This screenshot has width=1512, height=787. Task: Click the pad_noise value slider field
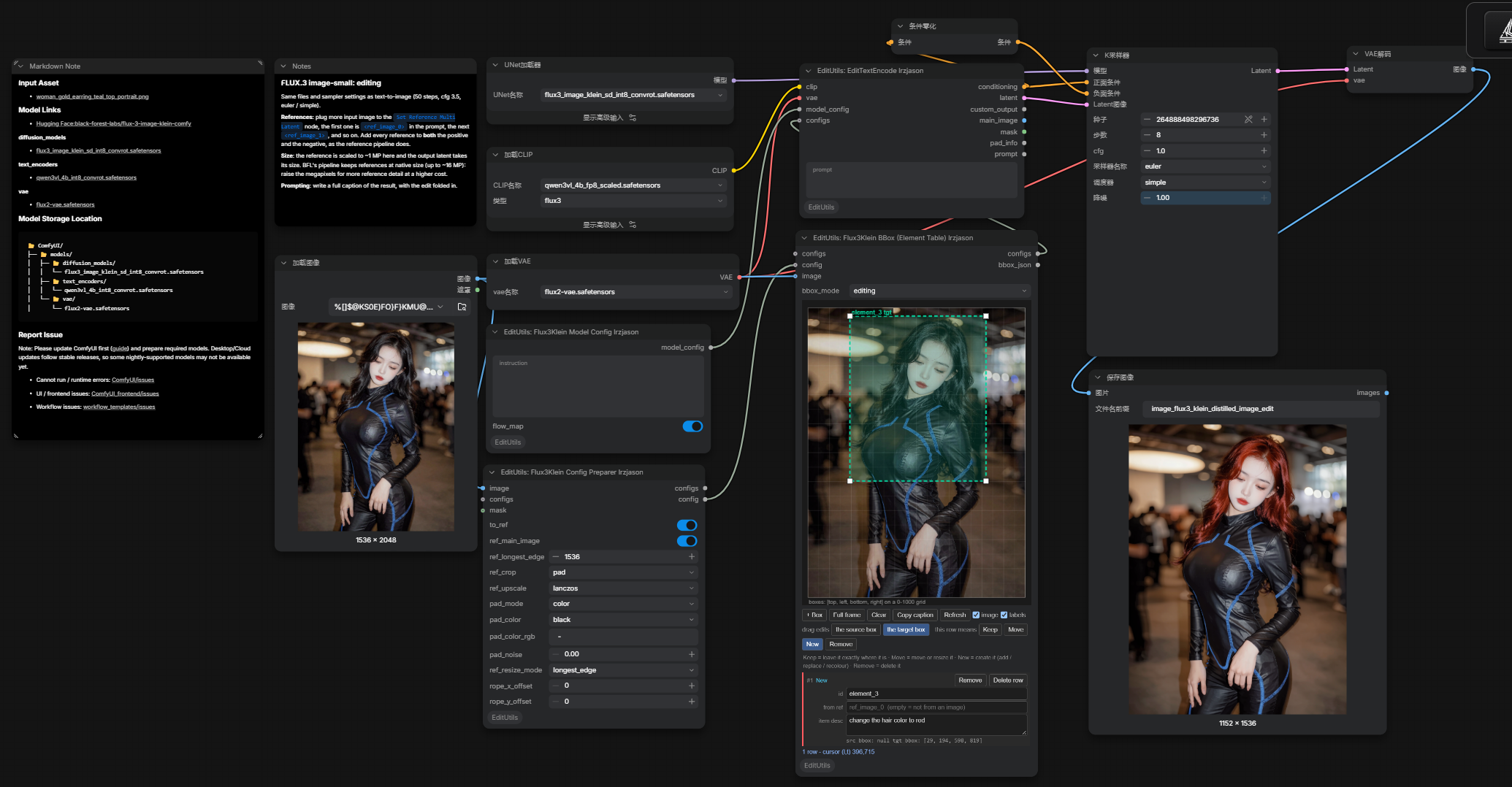click(624, 654)
